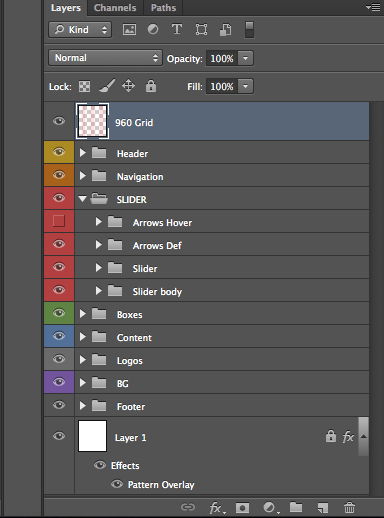Image resolution: width=384 pixels, height=518 pixels.
Task: Filter for type layers icon
Action: [177, 29]
